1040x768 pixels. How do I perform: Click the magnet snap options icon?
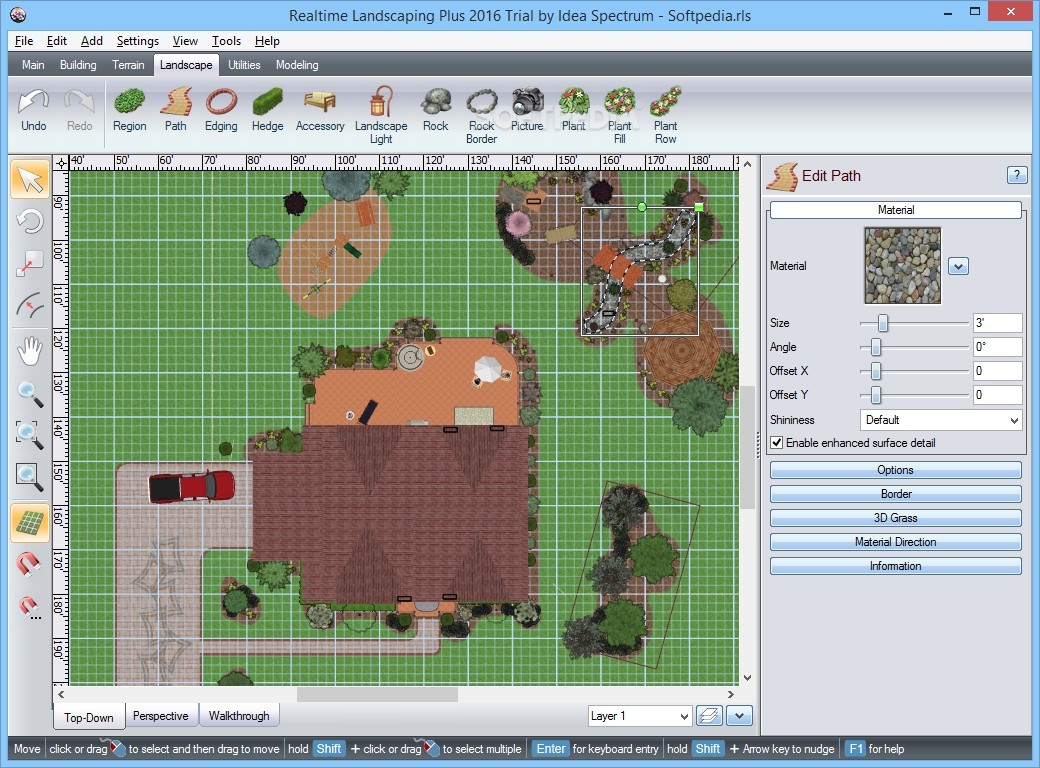pos(30,606)
